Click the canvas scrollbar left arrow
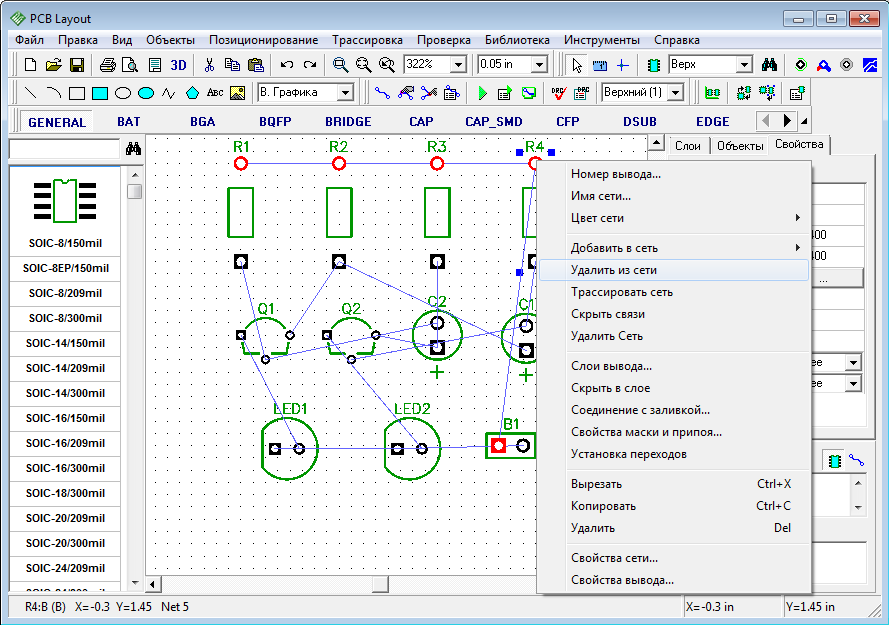 154,584
